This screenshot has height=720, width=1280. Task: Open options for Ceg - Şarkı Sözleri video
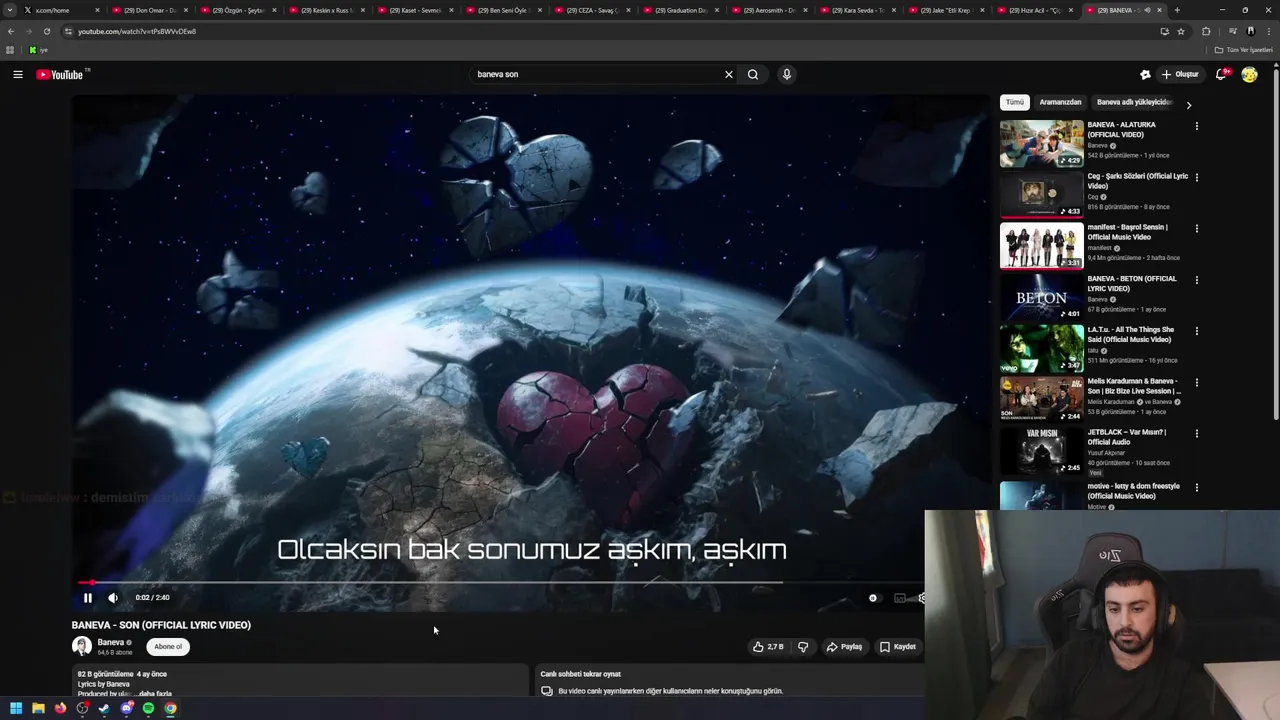[x=1196, y=177]
